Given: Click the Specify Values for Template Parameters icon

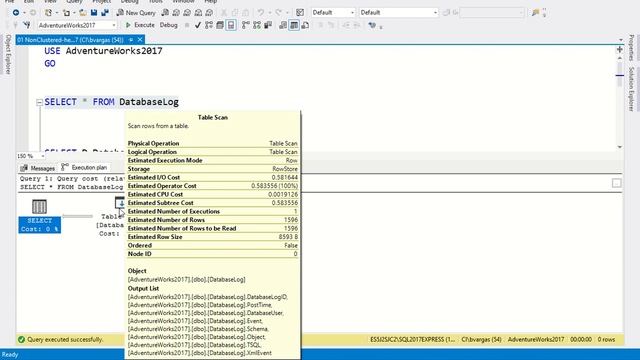Looking at the screenshot, I should (371, 25).
